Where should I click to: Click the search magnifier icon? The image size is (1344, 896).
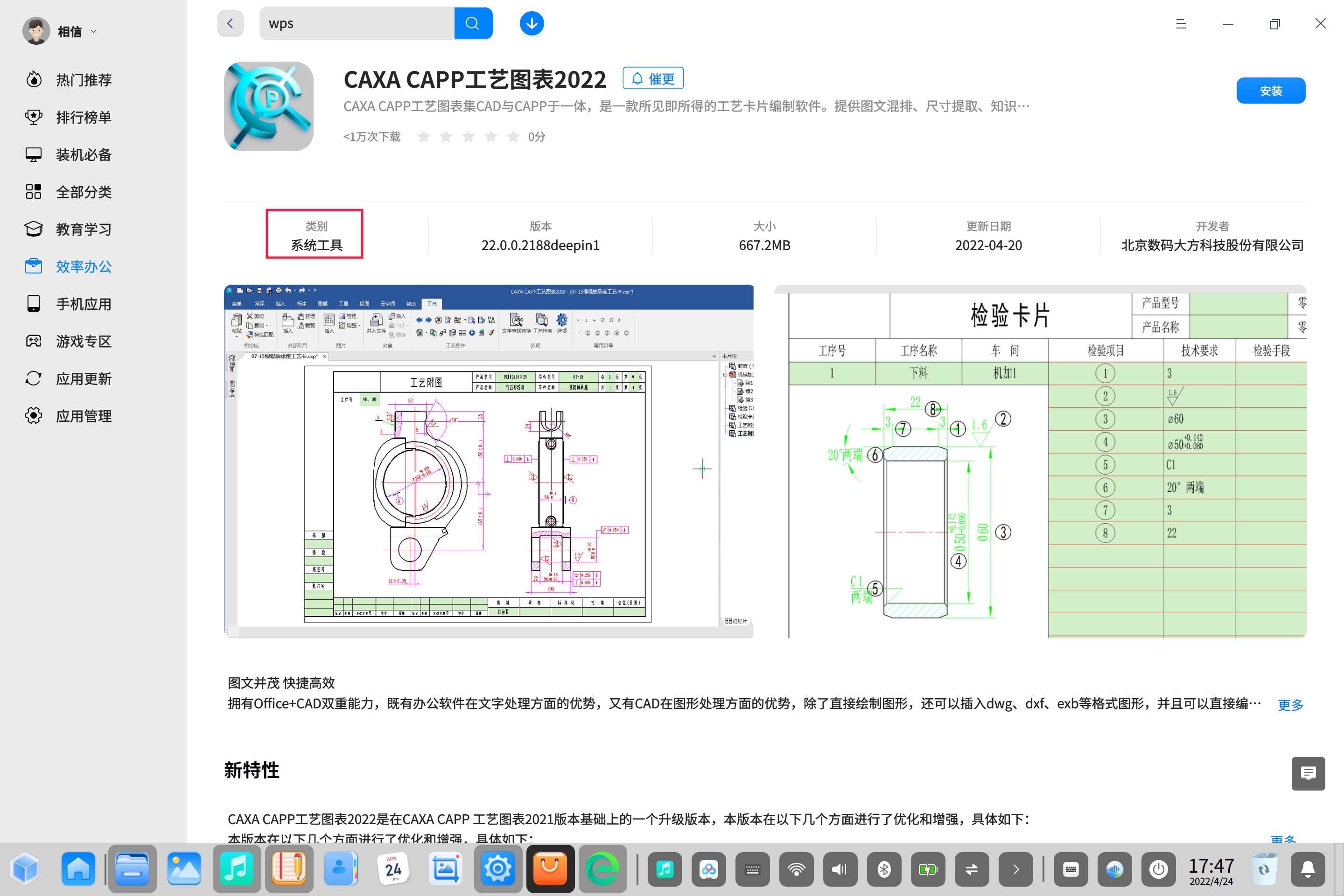(473, 23)
